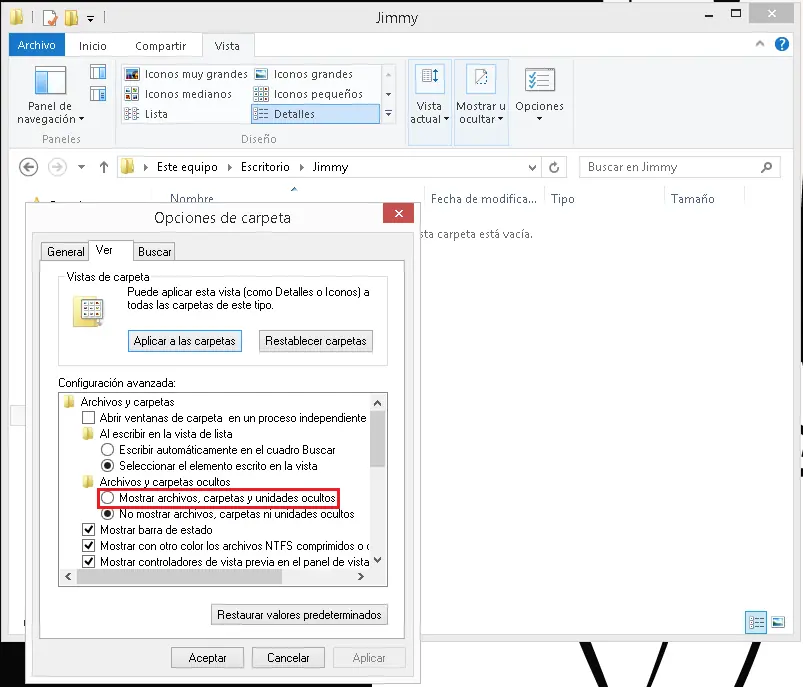Click the Opciones icon in ribbon
Image resolution: width=803 pixels, height=687 pixels.
click(539, 80)
